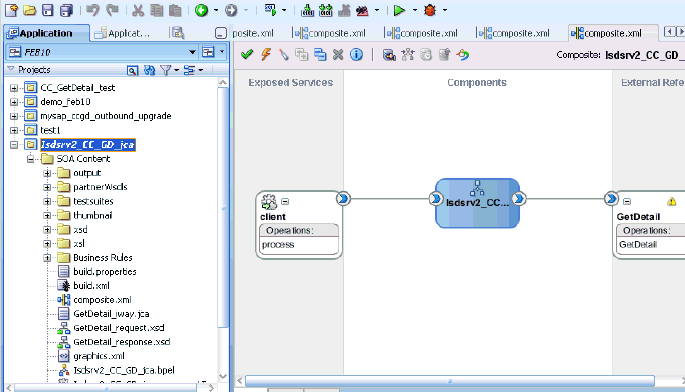Expand the demo_feb10 project node
Image resolution: width=685 pixels, height=392 pixels.
point(14,102)
